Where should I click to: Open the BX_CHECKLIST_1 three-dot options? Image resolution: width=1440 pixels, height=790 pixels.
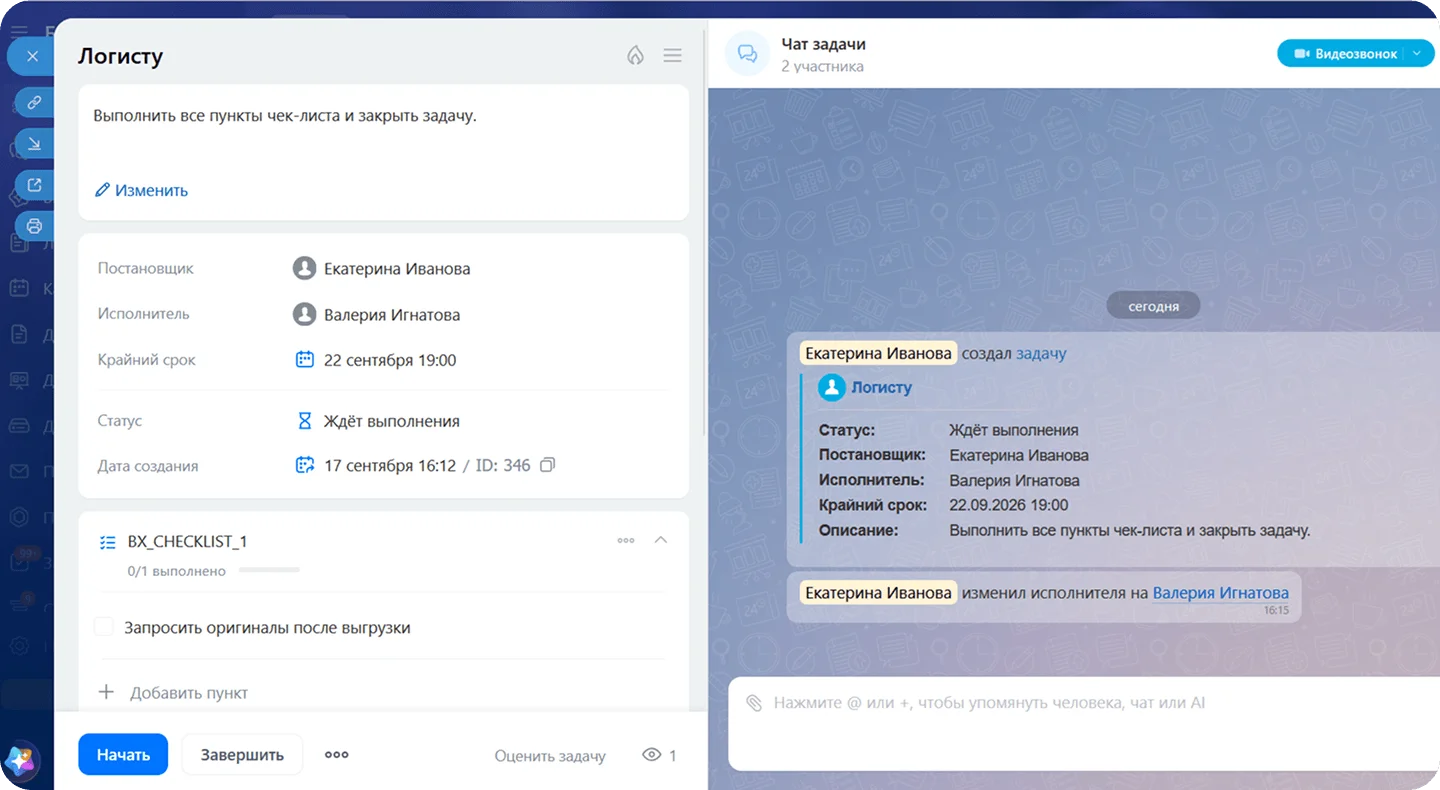[626, 540]
